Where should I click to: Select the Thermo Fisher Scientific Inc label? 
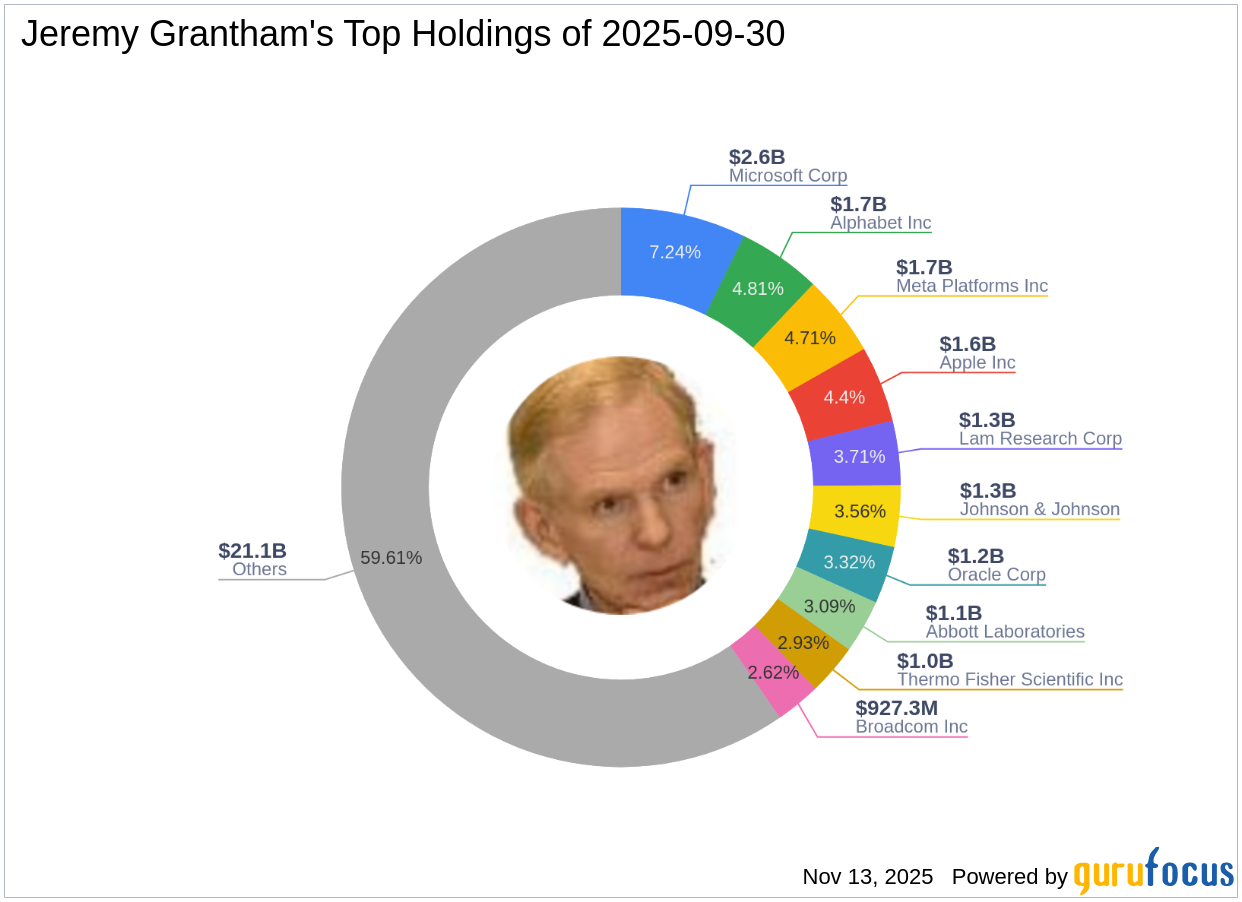(1009, 680)
